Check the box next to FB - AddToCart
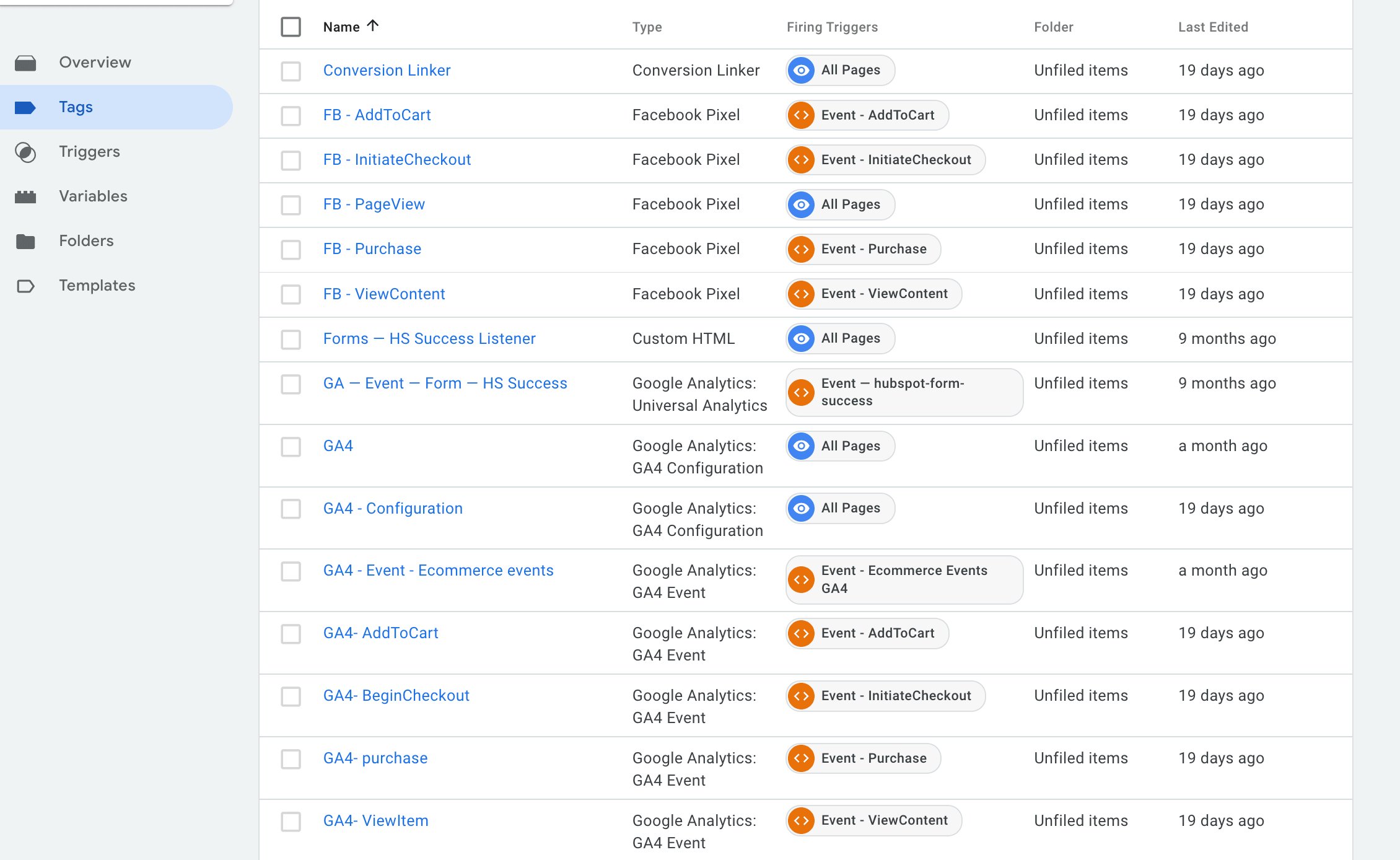Image resolution: width=1400 pixels, height=860 pixels. [291, 116]
